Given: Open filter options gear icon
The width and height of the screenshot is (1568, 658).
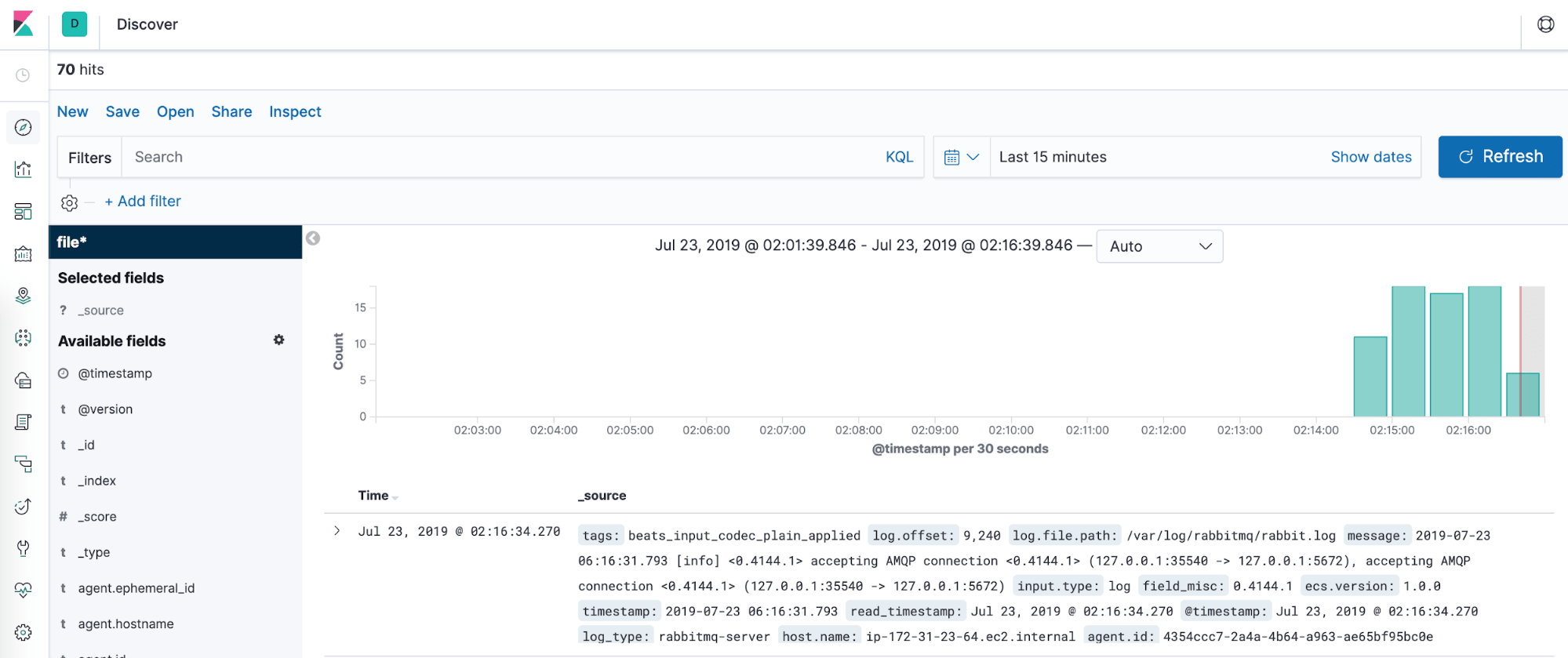Looking at the screenshot, I should [x=69, y=202].
